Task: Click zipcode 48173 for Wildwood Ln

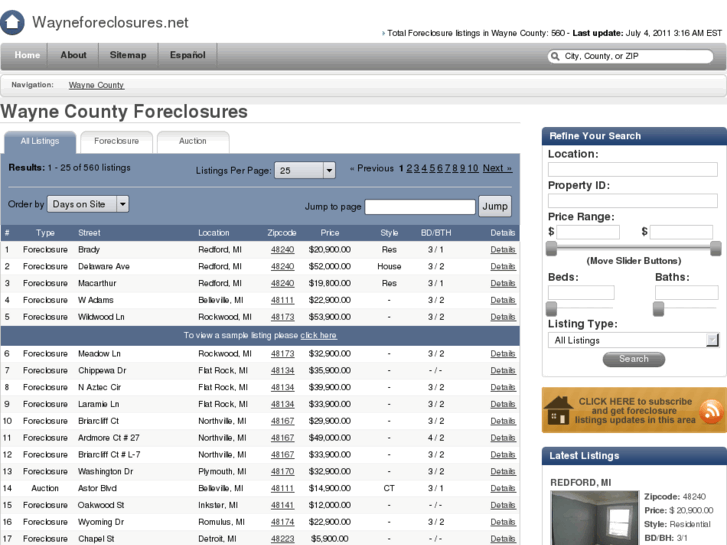Action: (282, 317)
